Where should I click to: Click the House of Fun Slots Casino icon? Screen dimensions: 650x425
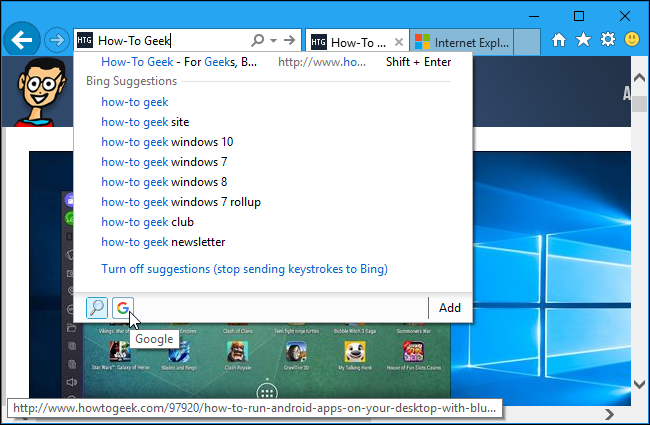413,352
